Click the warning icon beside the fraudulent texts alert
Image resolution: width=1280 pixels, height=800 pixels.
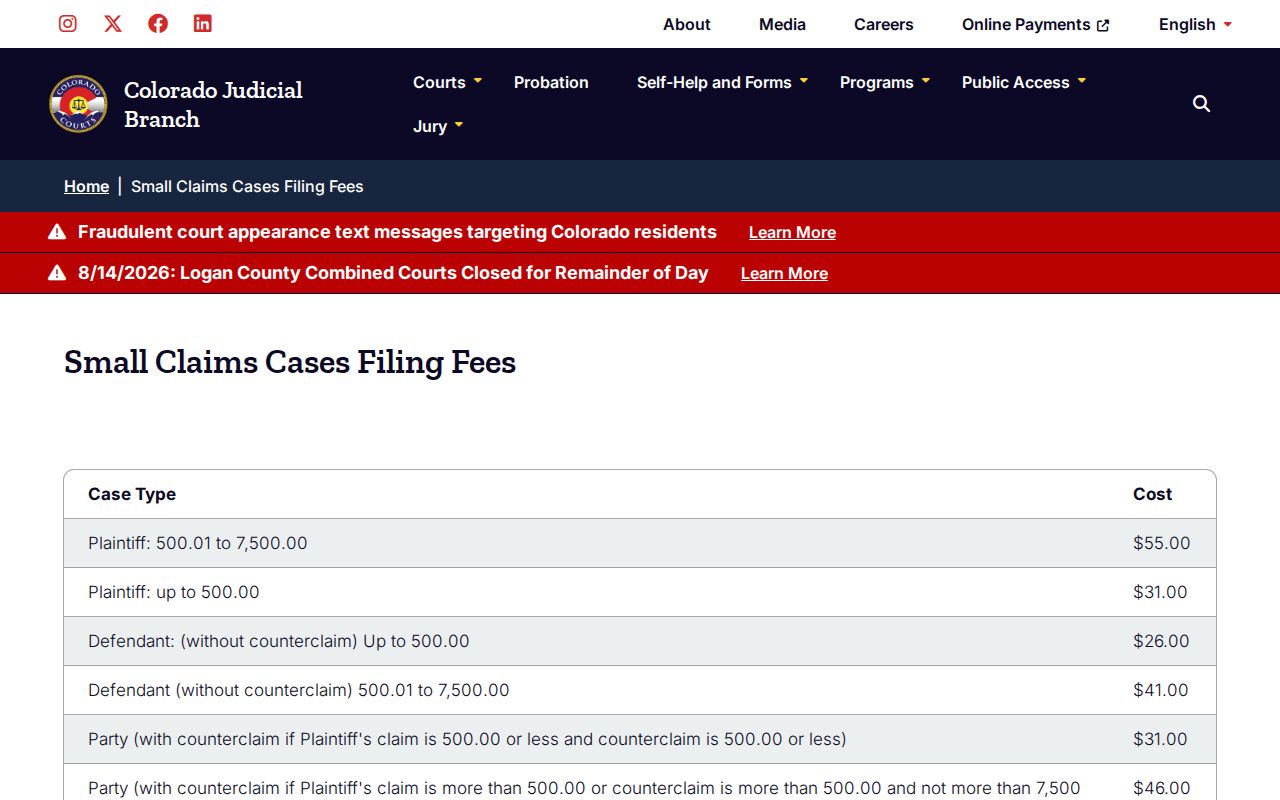point(57,232)
